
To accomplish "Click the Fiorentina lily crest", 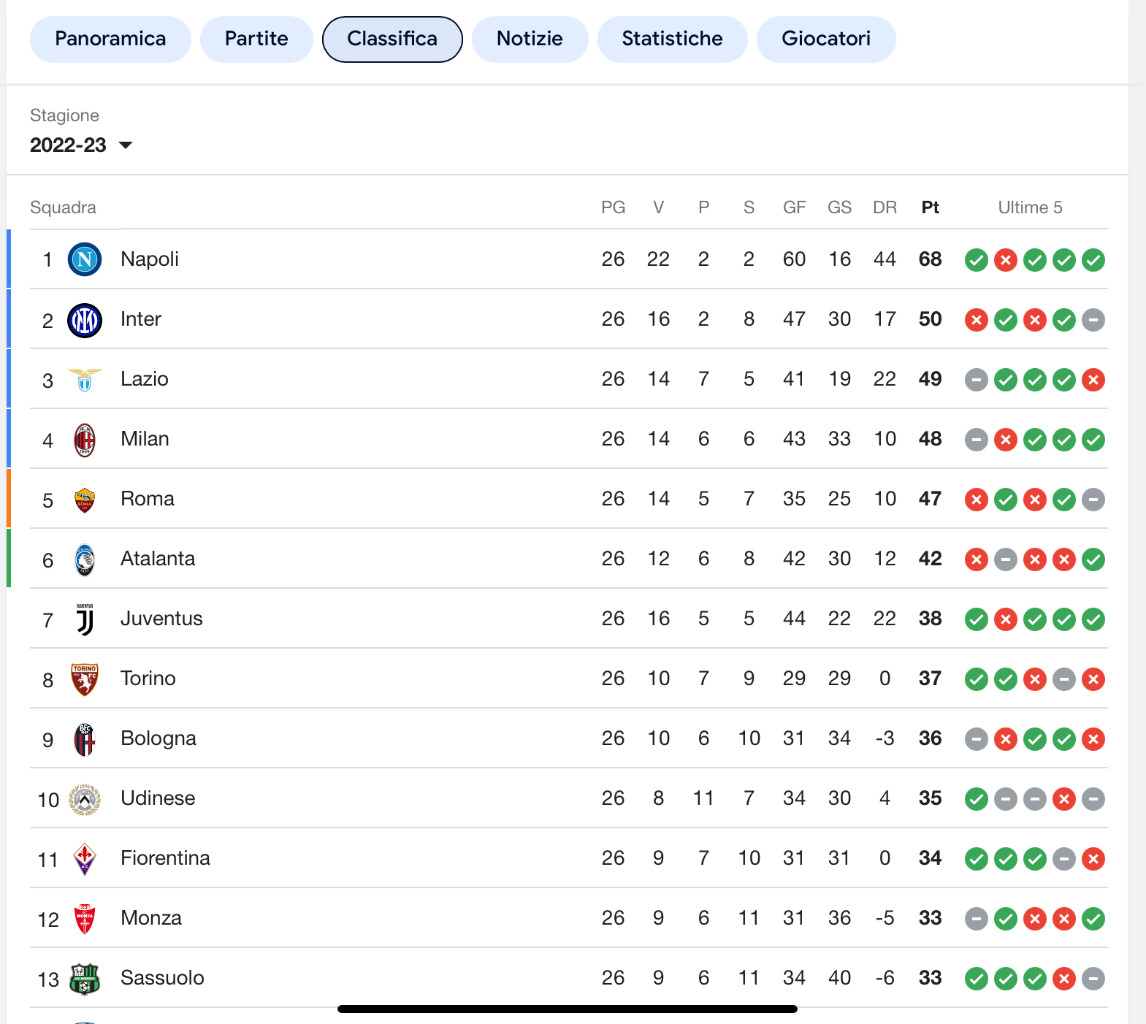I will (85, 860).
